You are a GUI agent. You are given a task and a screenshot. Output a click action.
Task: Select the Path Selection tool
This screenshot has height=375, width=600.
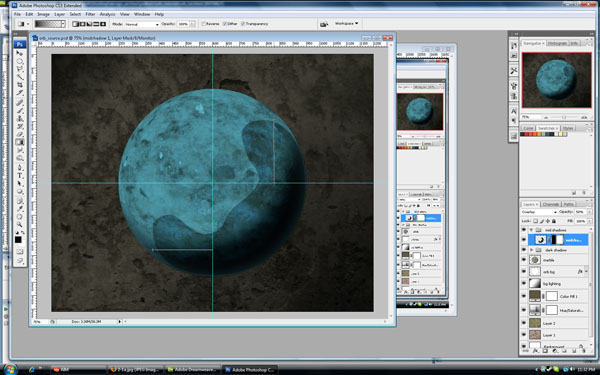(19, 184)
